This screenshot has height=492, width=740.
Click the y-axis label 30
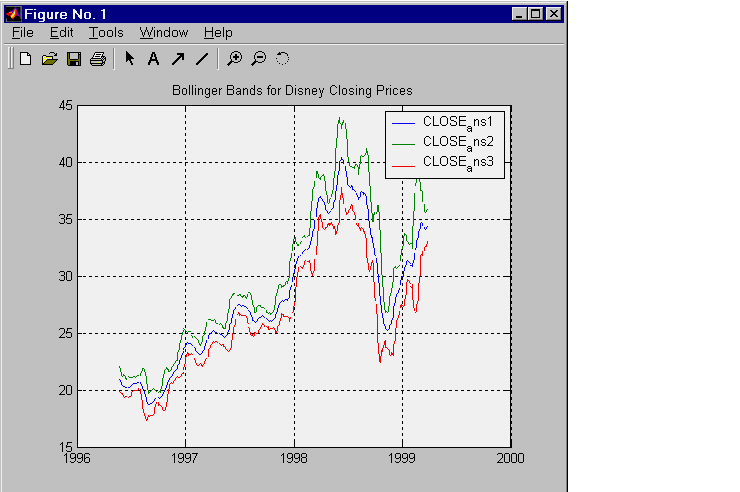click(66, 276)
